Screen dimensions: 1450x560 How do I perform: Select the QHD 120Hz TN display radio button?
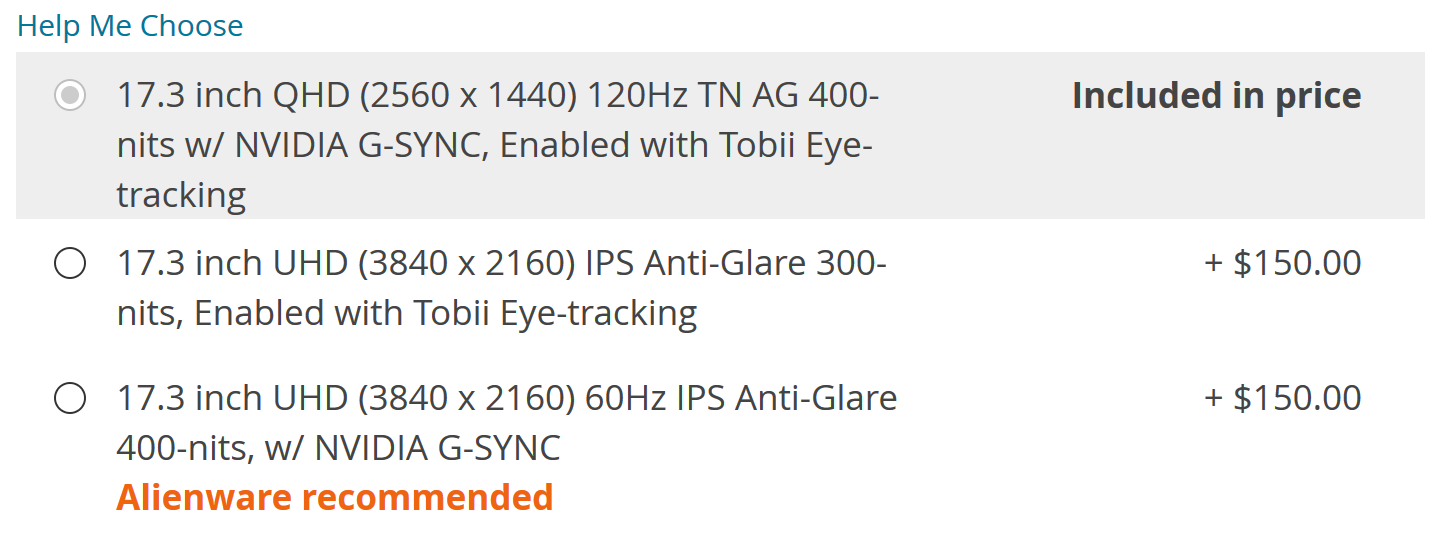[x=70, y=96]
